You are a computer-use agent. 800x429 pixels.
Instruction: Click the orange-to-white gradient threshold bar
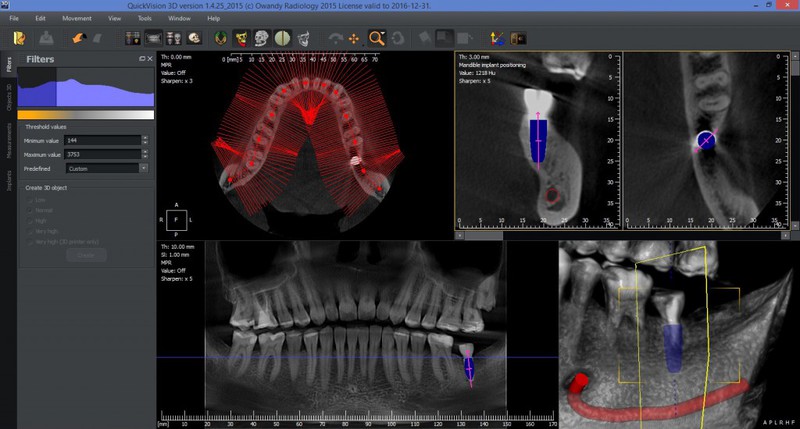click(86, 115)
